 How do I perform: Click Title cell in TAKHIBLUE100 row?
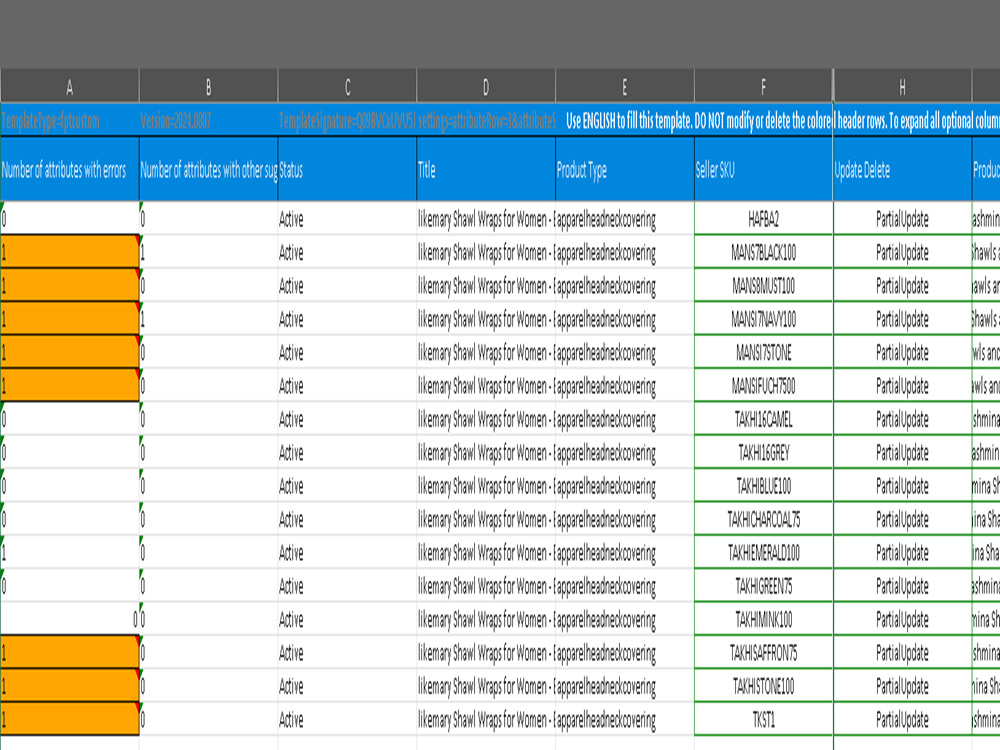(486, 485)
